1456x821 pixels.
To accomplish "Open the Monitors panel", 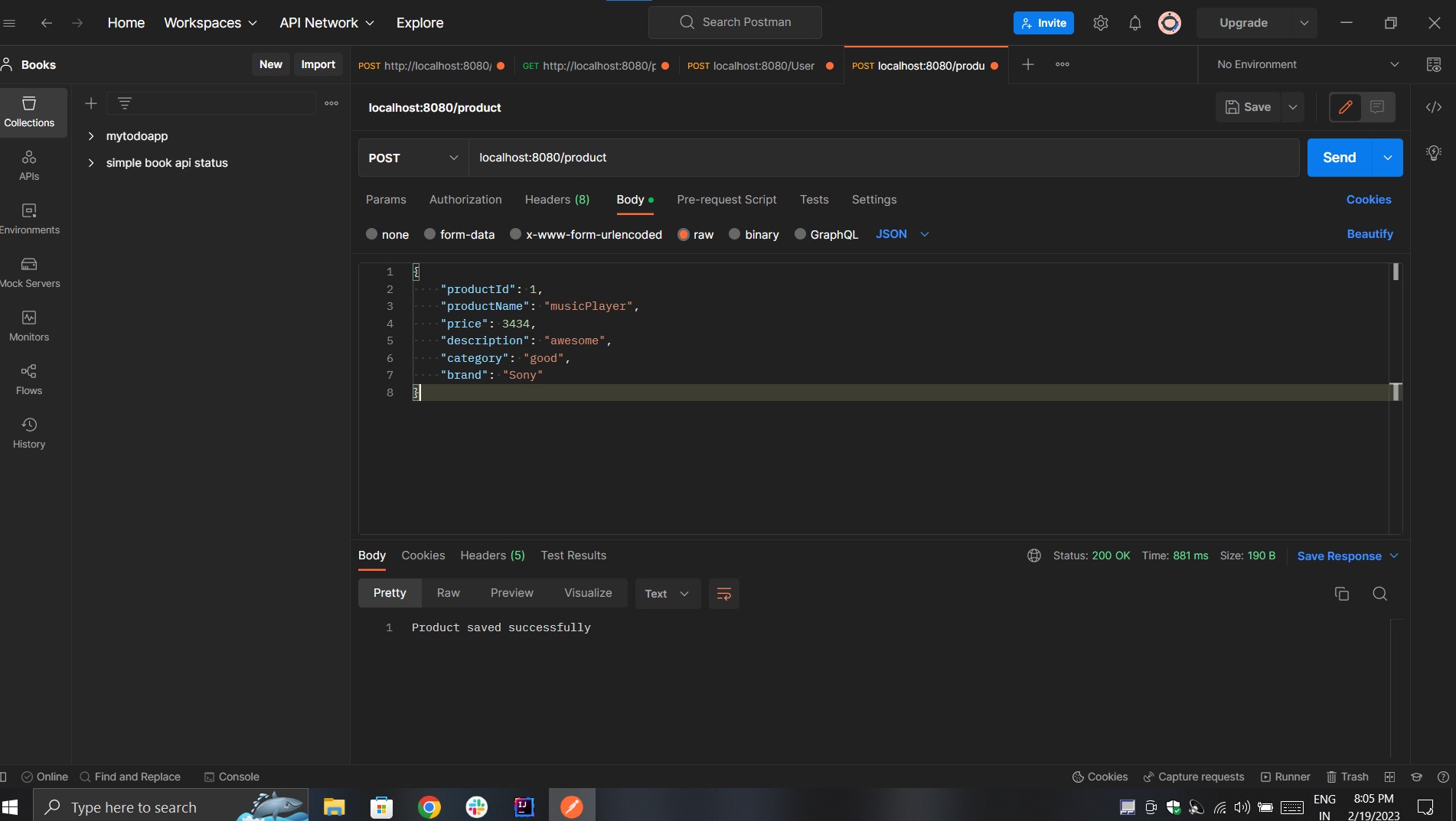I will click(28, 325).
